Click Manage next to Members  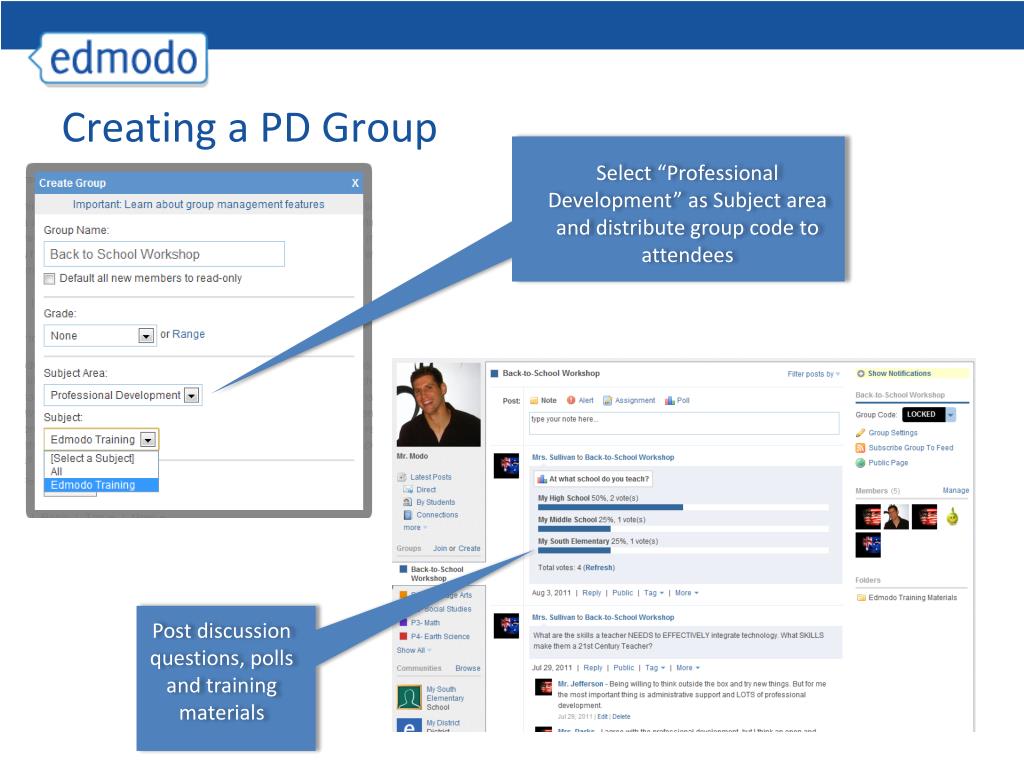[956, 490]
